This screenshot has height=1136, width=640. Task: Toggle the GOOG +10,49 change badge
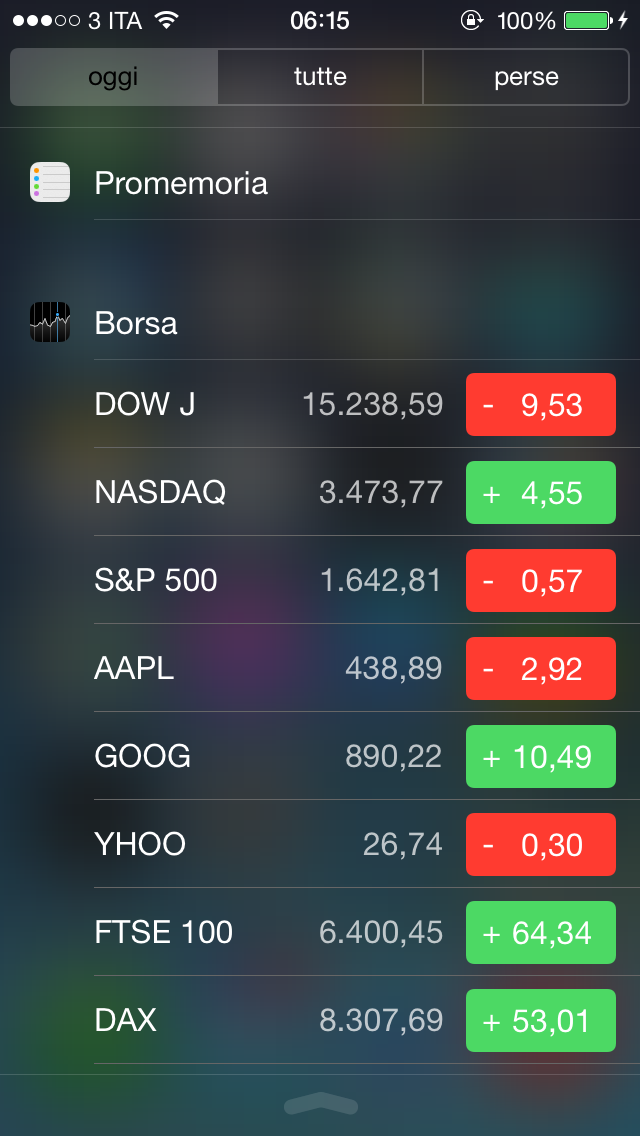(x=540, y=756)
